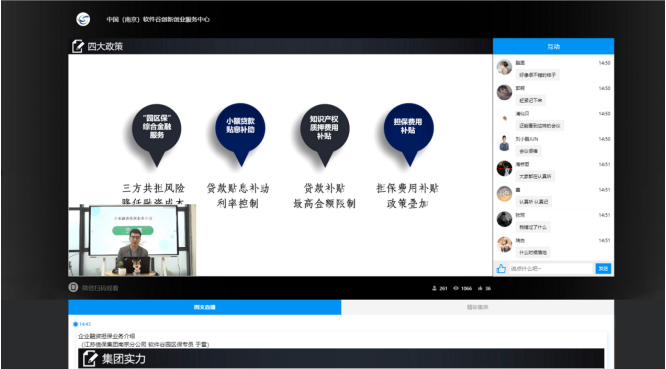Switch to the 图文直播 tab
Viewport: 666px width, 369px height.
pos(205,307)
